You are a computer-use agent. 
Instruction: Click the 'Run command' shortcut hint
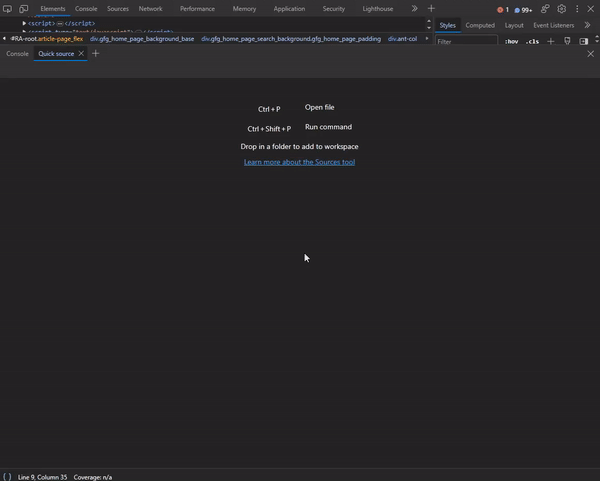click(x=328, y=127)
